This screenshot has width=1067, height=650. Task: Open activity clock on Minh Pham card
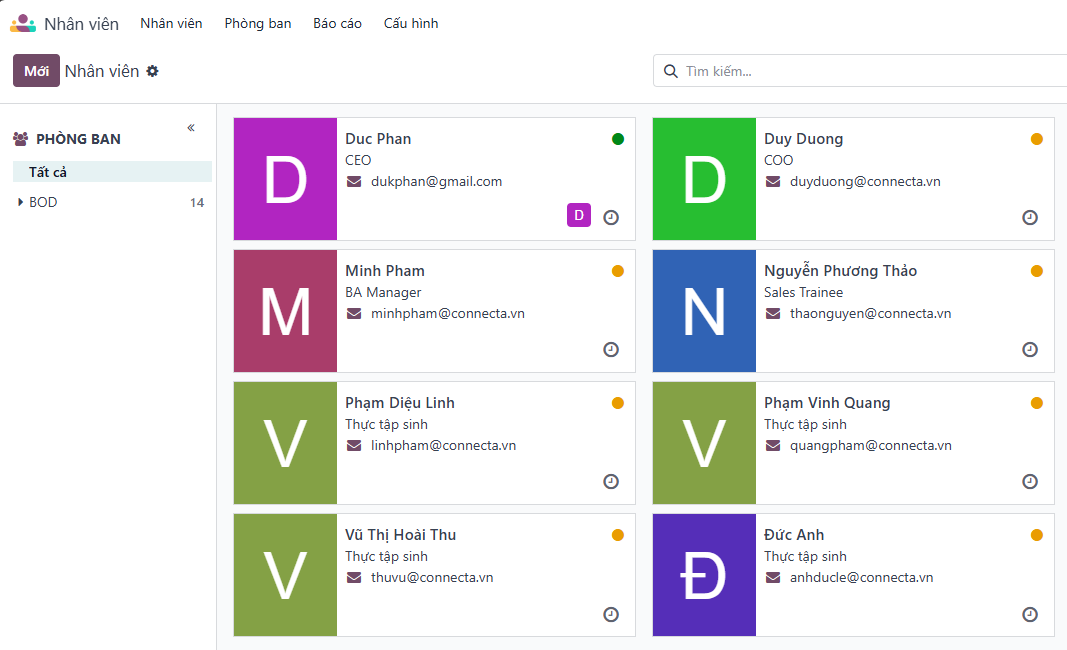(611, 350)
